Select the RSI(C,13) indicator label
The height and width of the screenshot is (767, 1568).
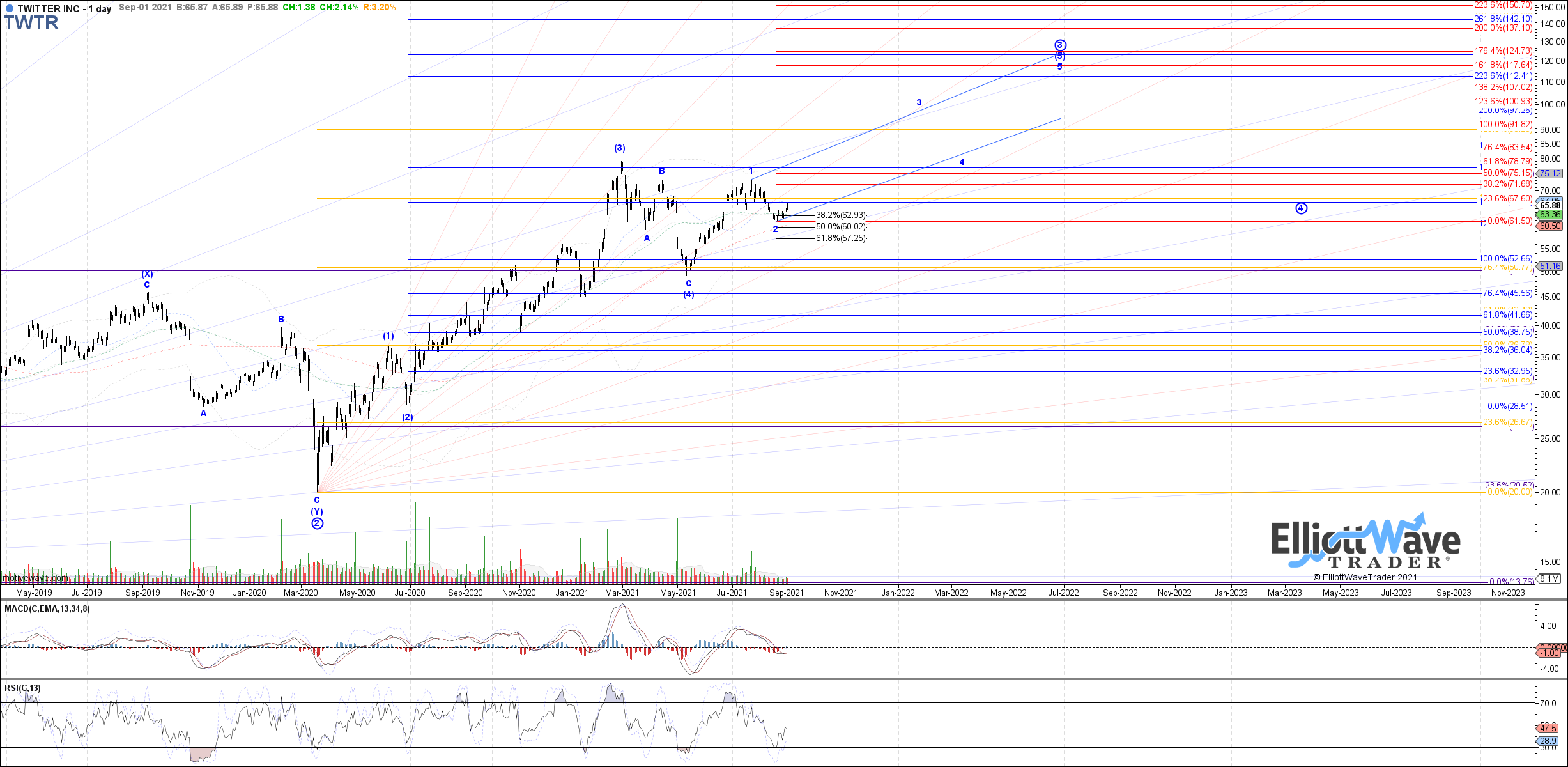[x=22, y=688]
